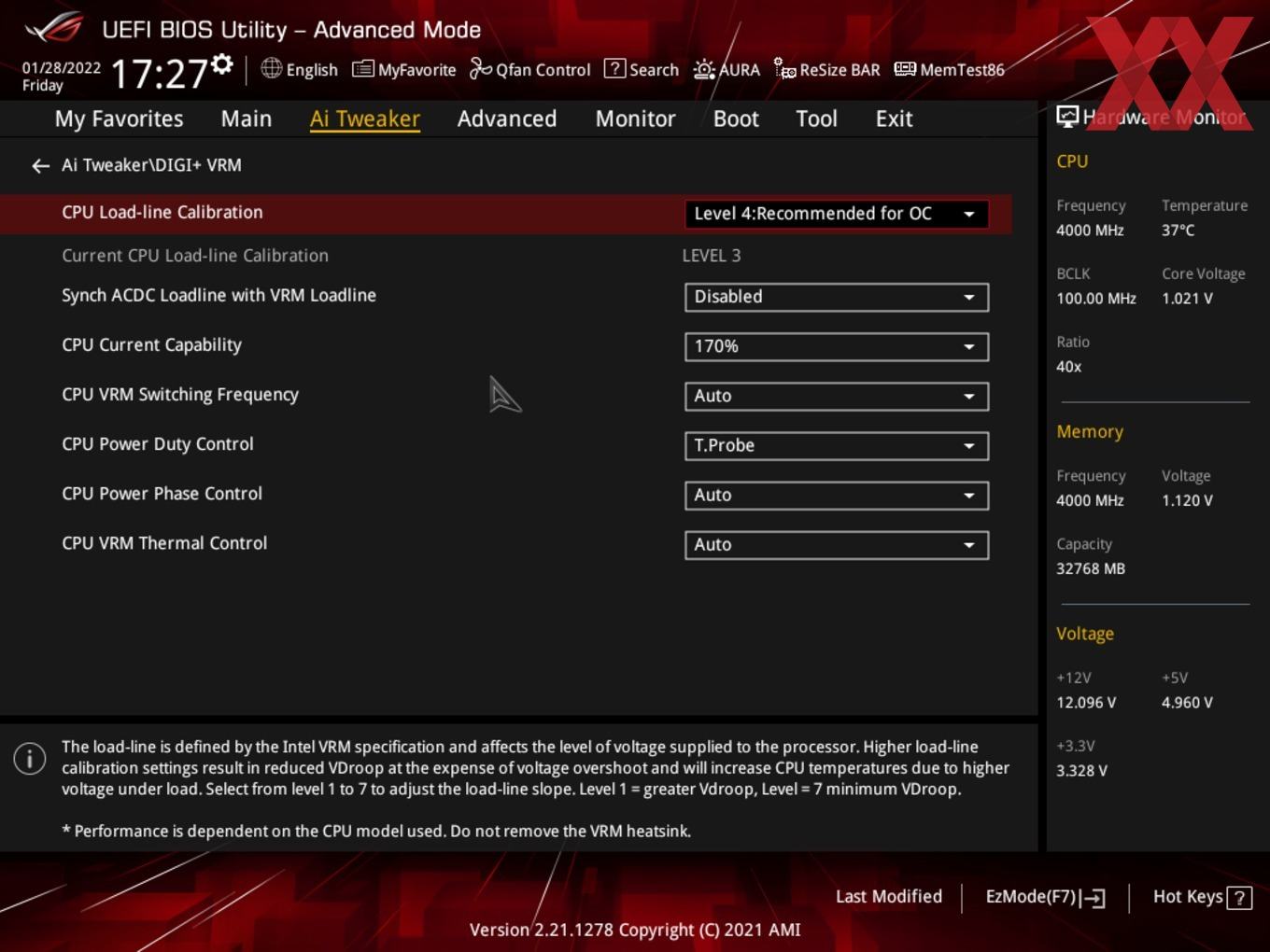Click English language label

pyautogui.click(x=312, y=70)
